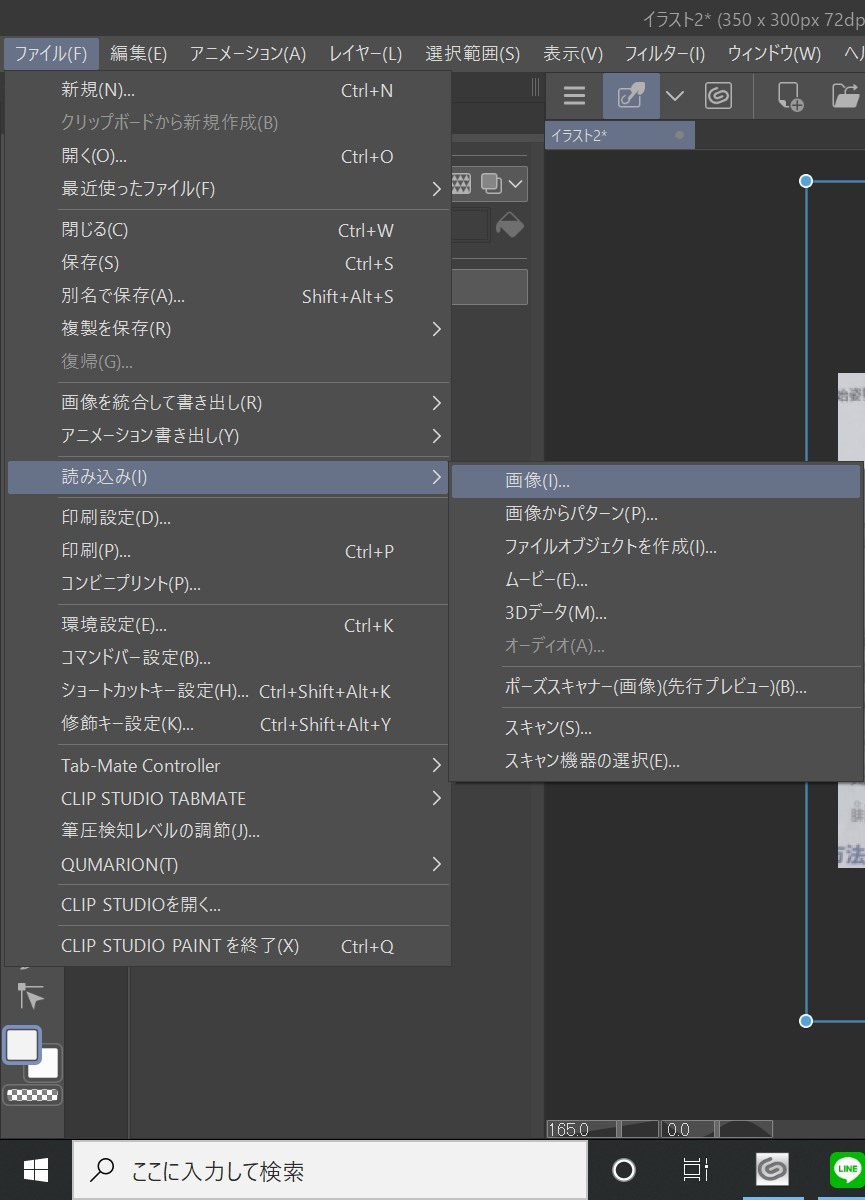The image size is (865, 1200).
Task: Choose 3Dデータ(M)... in the import submenu
Action: [x=656, y=613]
